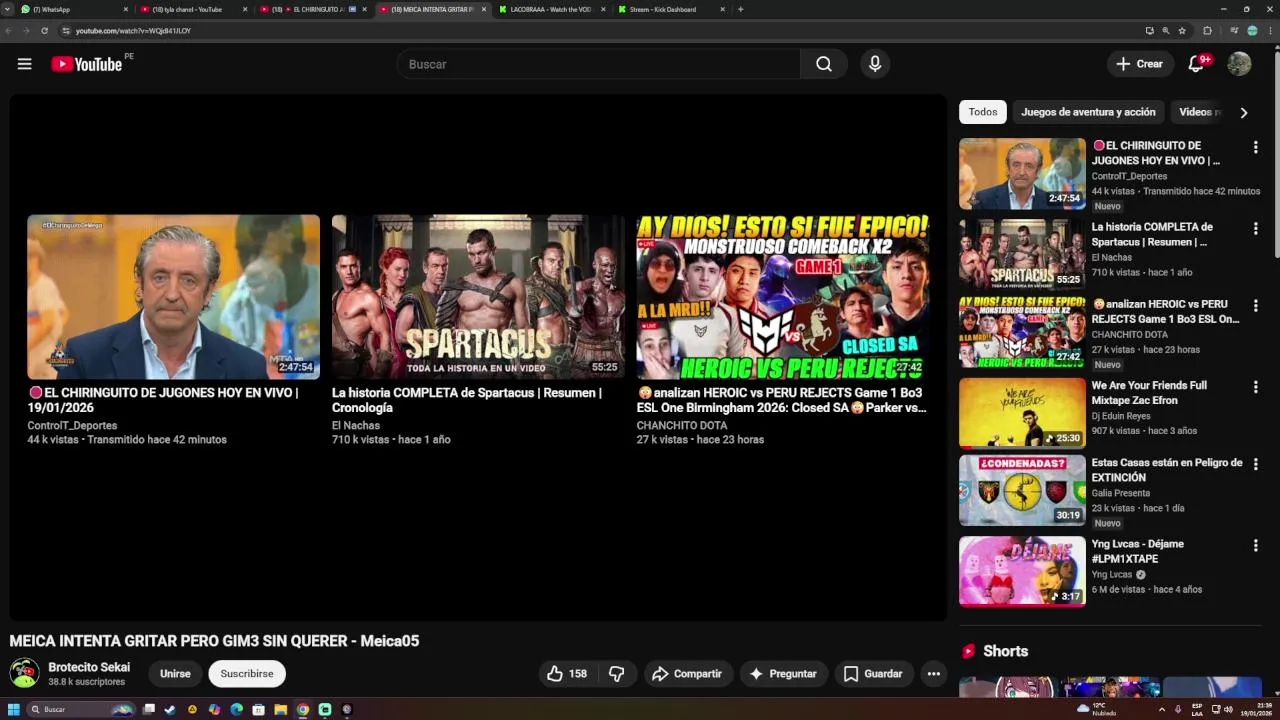Play the Spartacus end-screen thumbnail
The height and width of the screenshot is (720, 1280).
pyautogui.click(x=478, y=297)
